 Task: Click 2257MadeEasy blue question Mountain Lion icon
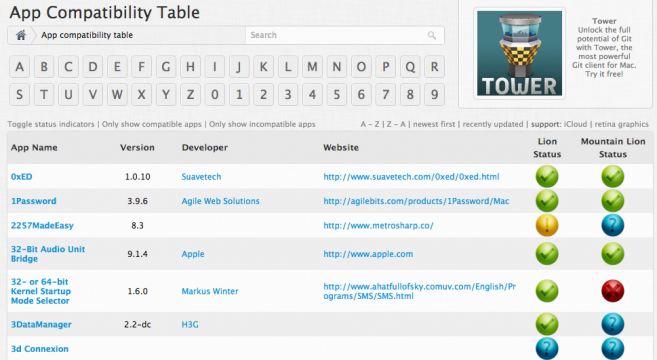pos(613,225)
